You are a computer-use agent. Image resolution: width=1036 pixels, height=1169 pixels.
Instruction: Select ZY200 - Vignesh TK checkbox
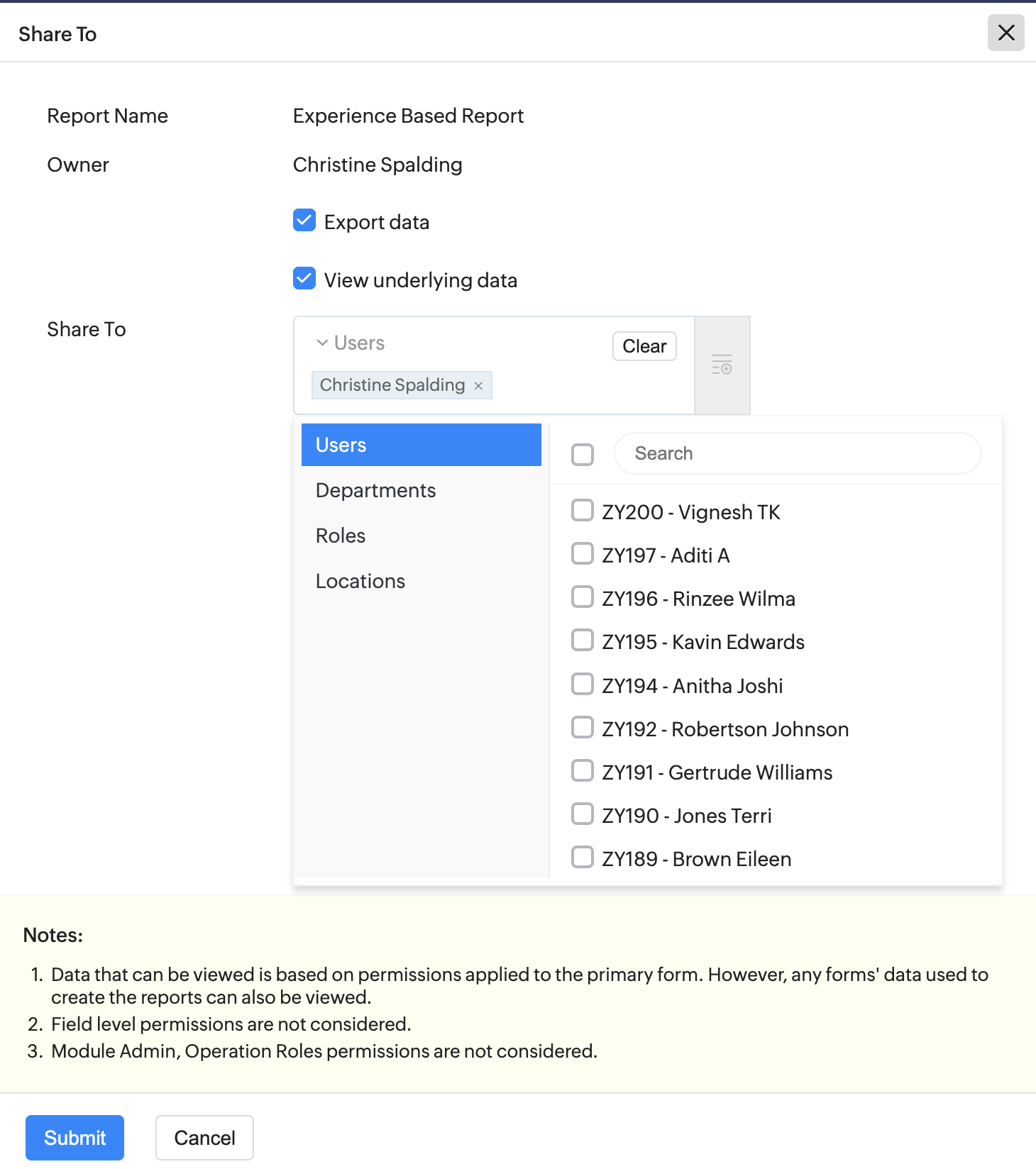[x=583, y=510]
